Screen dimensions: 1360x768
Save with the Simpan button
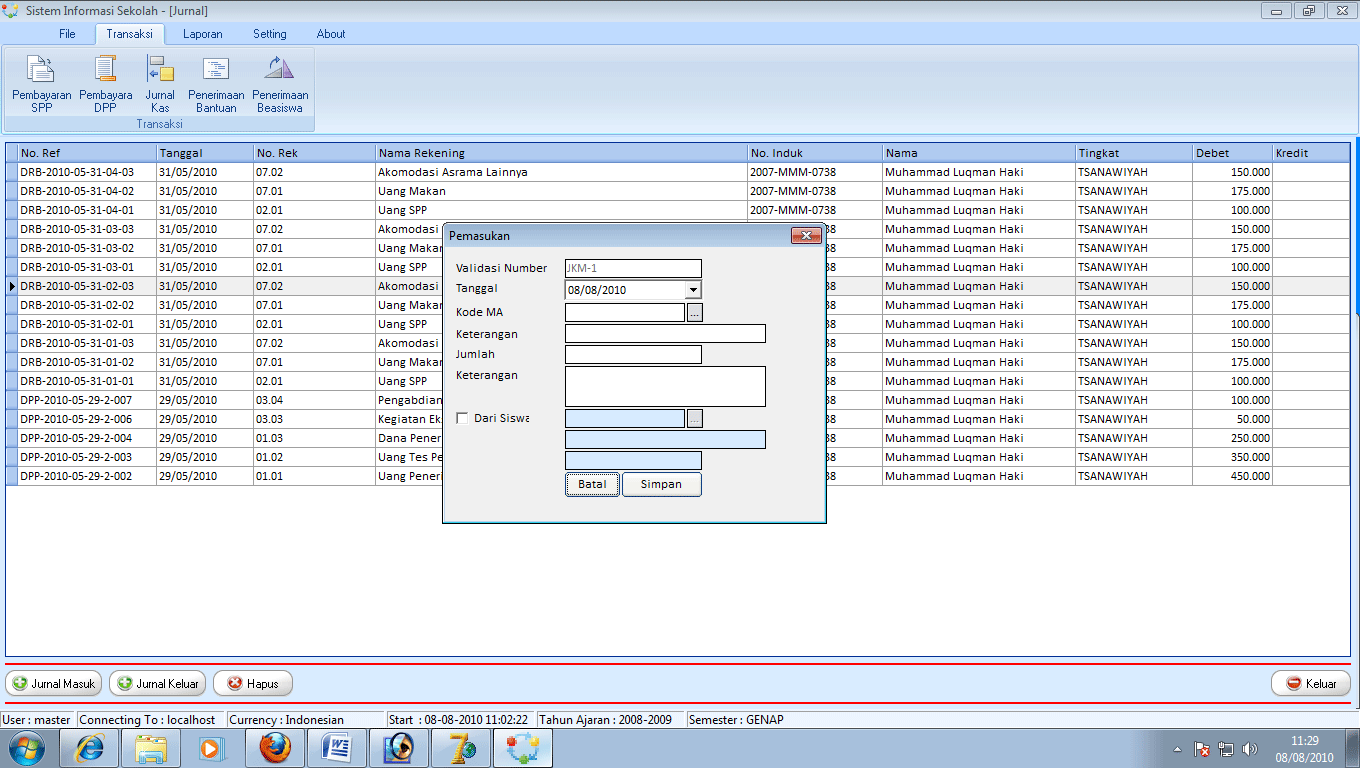click(x=661, y=484)
